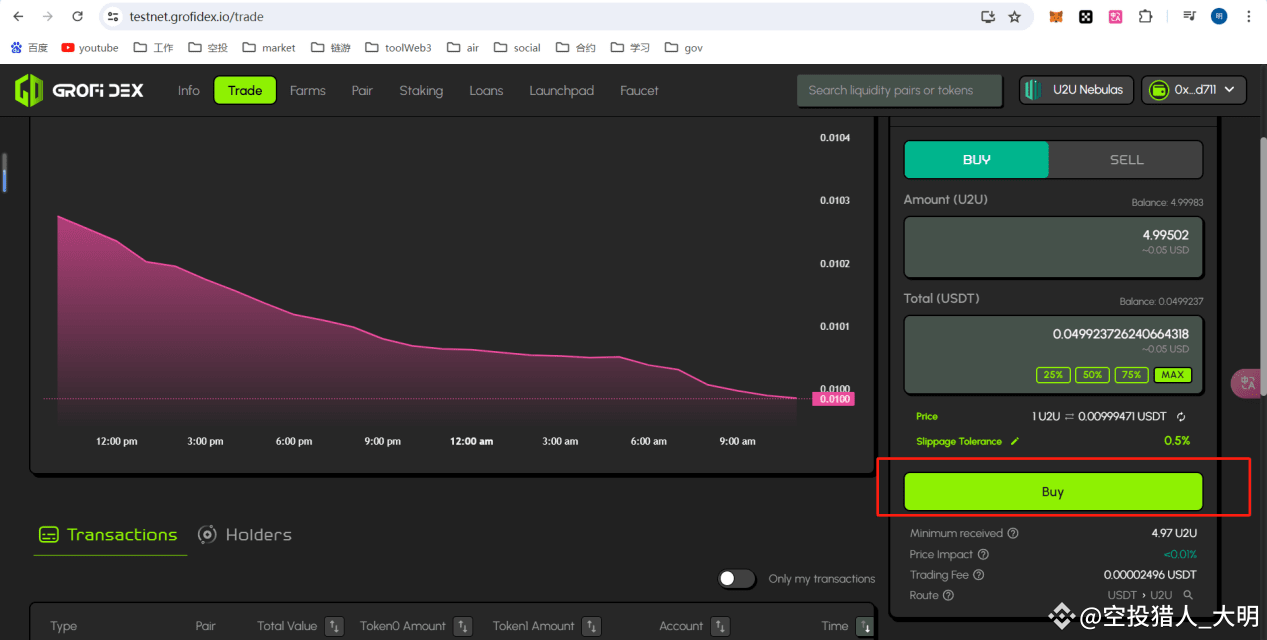The image size is (1267, 640).
Task: Open the Farms page
Action: 308,90
